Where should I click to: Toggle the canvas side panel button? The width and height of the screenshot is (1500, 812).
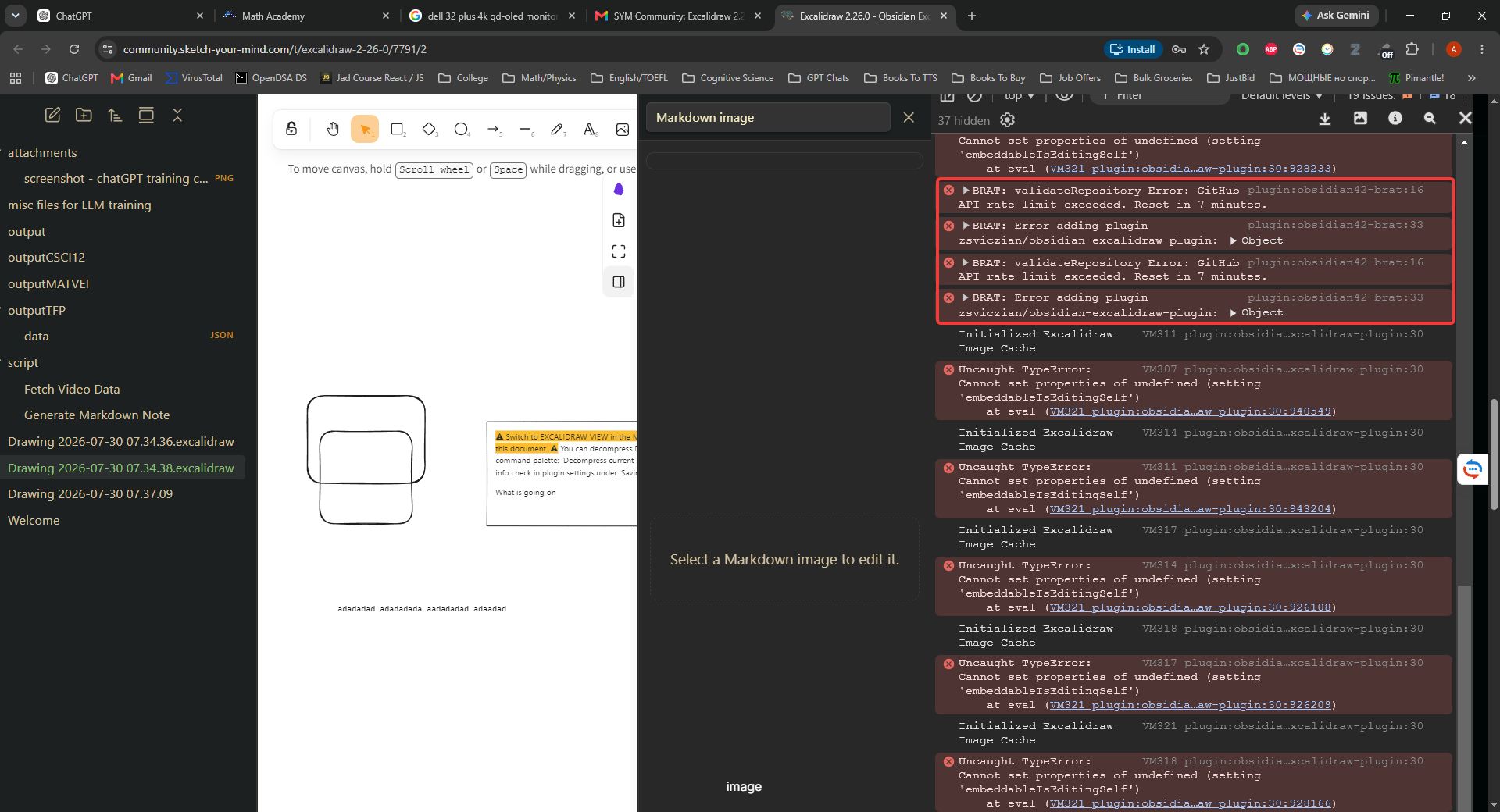point(619,282)
